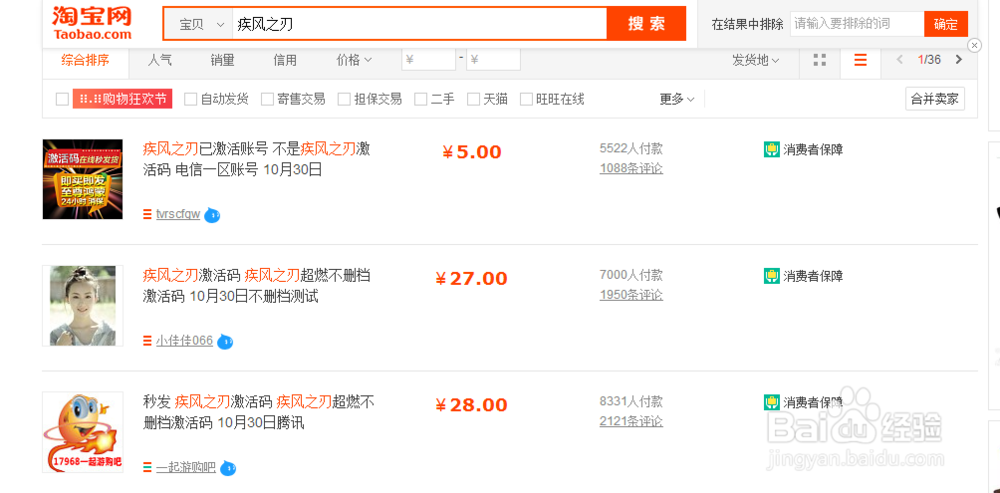Select the 人气 sorting tab
Screen dimensions: 1000x493
(x=160, y=60)
